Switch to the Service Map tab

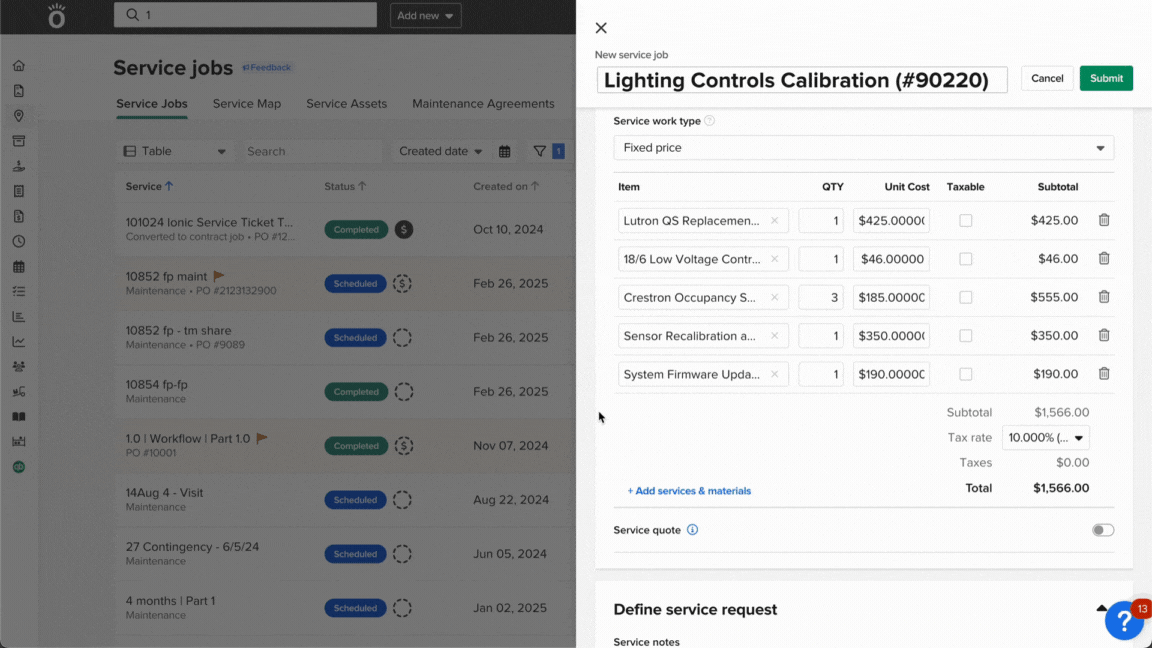tap(246, 104)
